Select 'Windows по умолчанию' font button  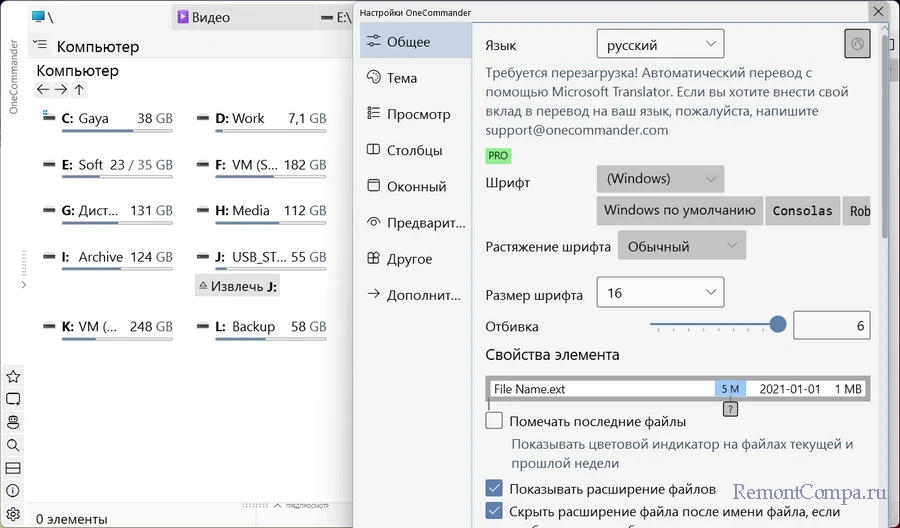point(679,211)
